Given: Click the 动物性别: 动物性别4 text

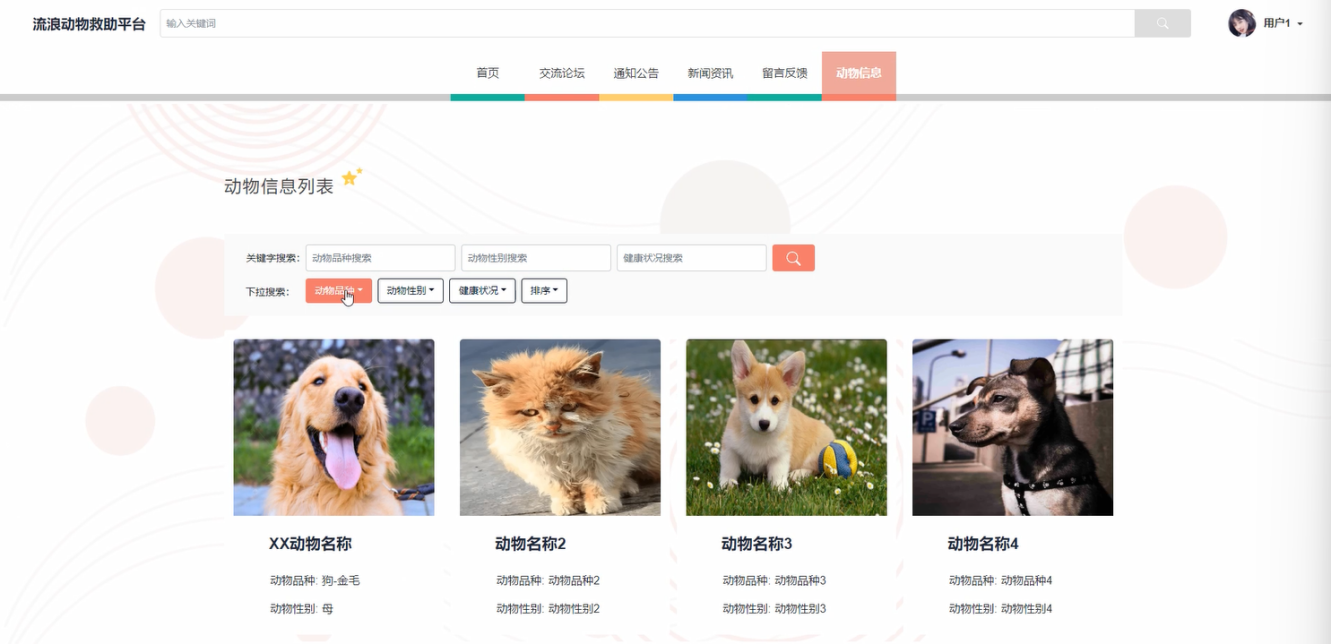Looking at the screenshot, I should click(1000, 608).
